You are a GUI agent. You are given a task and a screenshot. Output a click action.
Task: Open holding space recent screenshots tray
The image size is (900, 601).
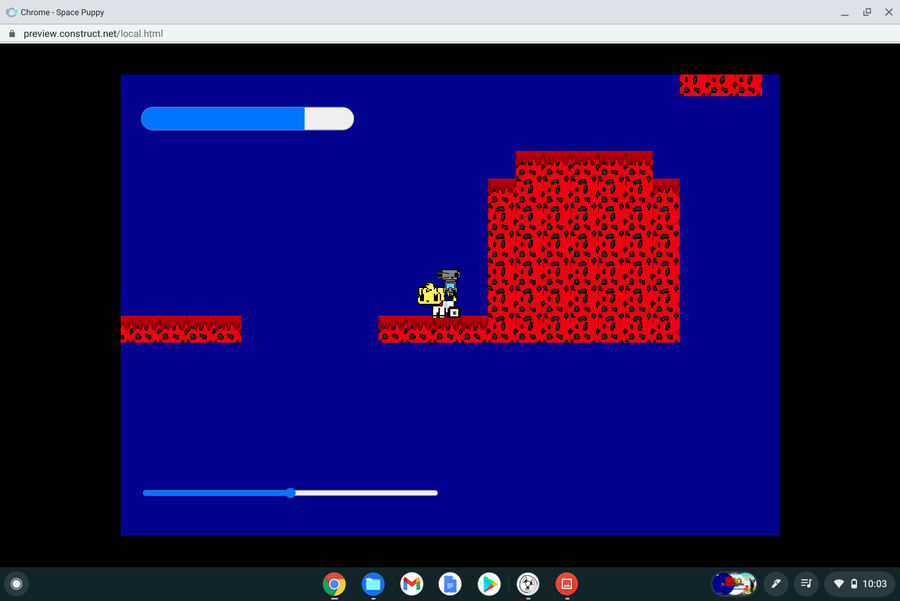tap(734, 584)
